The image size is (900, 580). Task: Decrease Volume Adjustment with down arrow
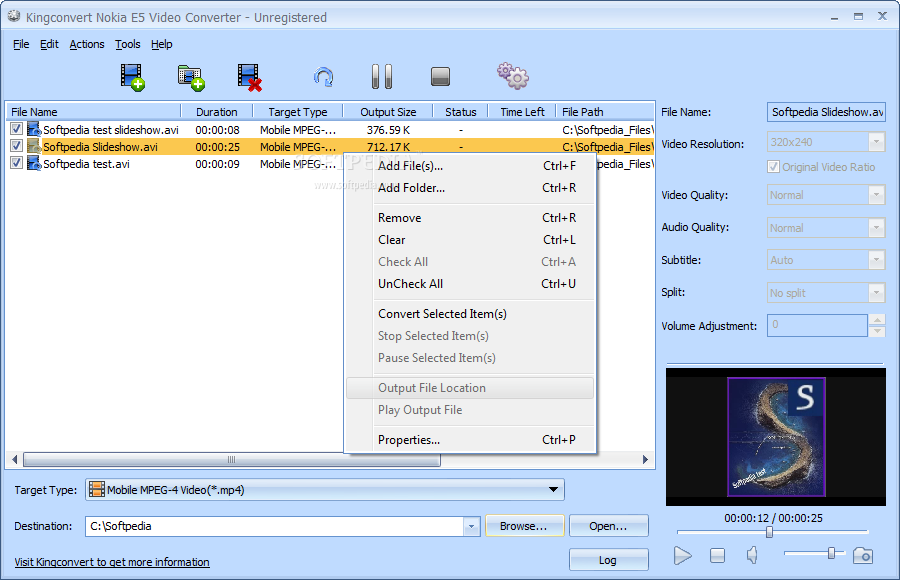[x=877, y=331]
